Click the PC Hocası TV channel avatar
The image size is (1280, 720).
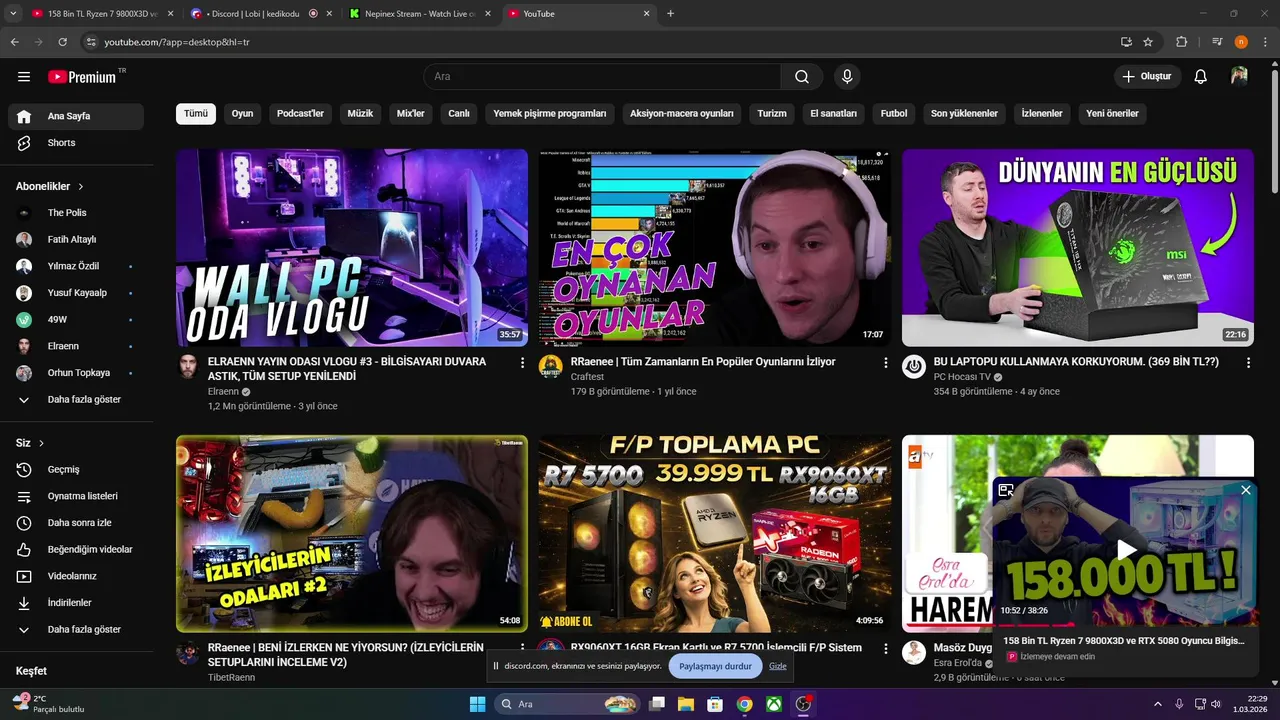click(x=914, y=366)
